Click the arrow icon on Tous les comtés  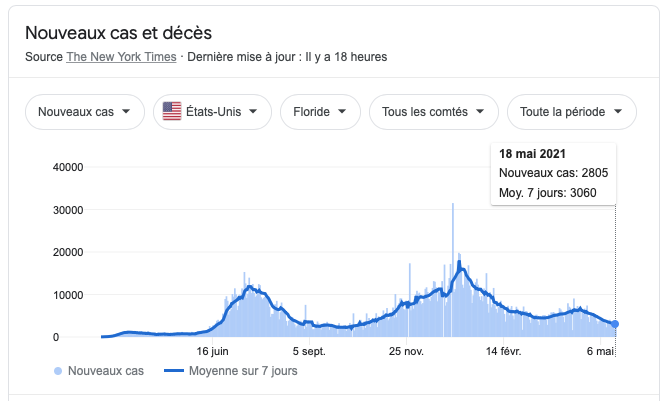tap(480, 111)
